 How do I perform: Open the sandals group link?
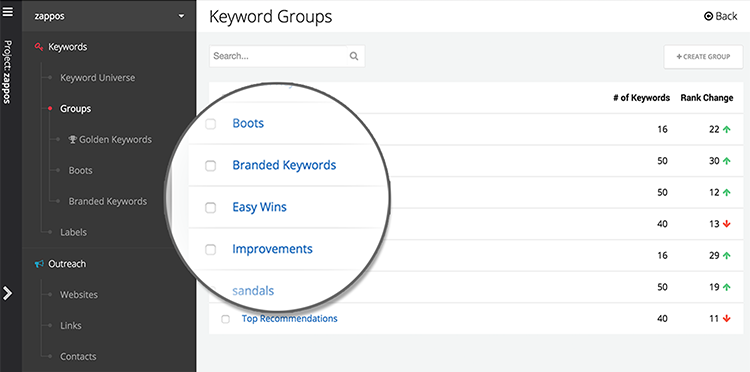coord(253,291)
